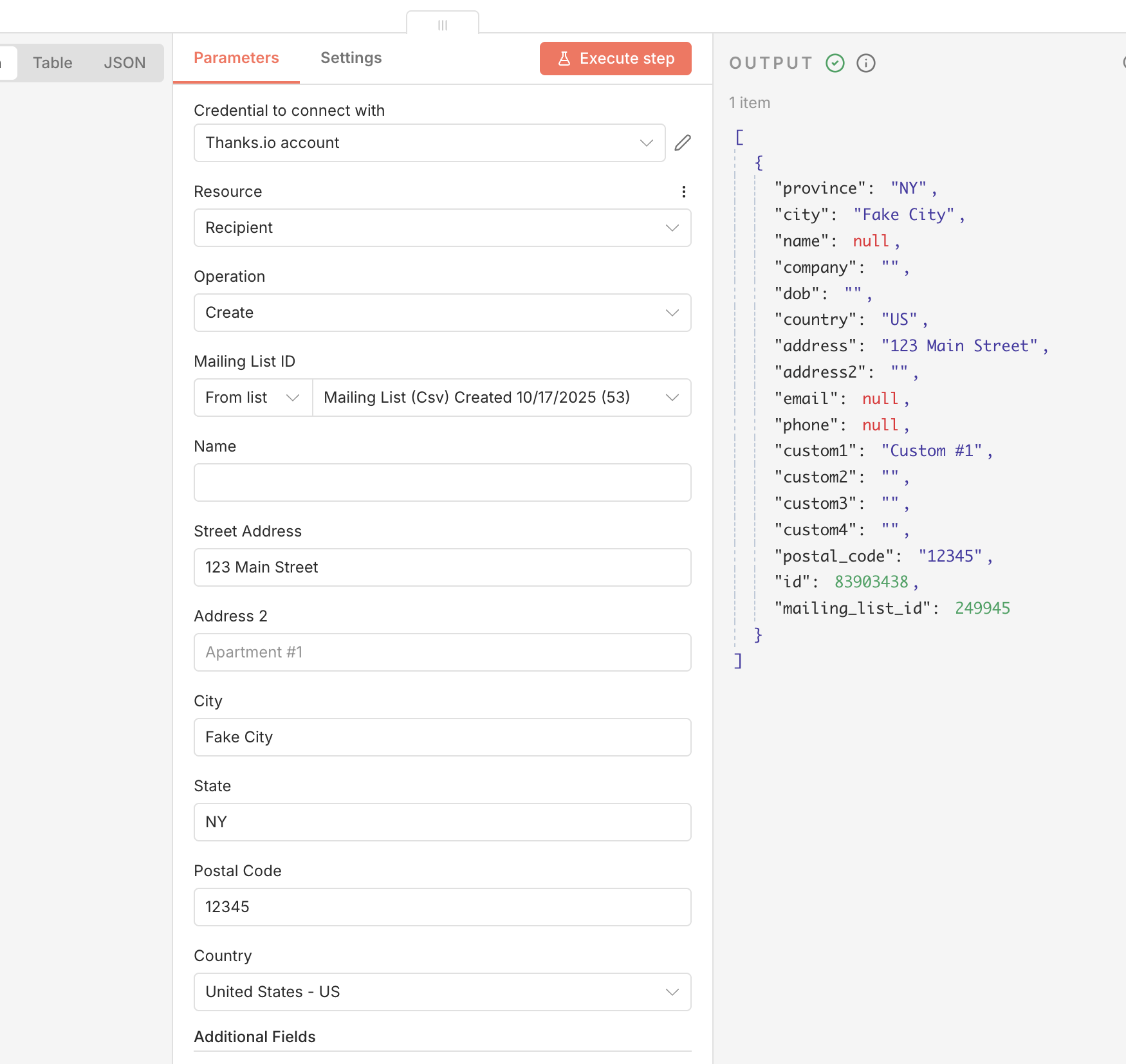Viewport: 1126px width, 1064px height.
Task: Open the output info icon
Action: point(866,63)
